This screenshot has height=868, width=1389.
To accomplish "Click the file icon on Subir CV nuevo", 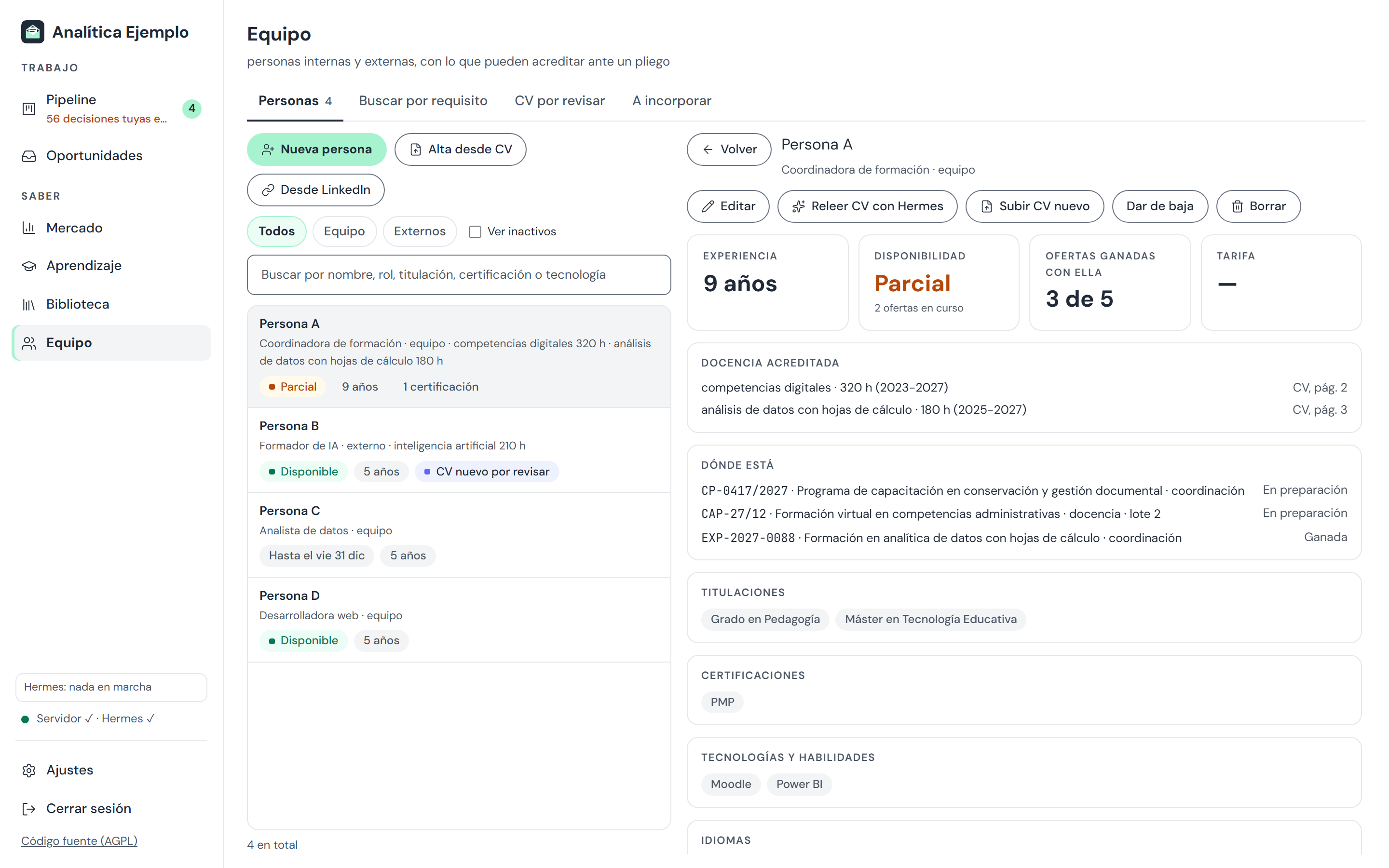I will tap(987, 206).
